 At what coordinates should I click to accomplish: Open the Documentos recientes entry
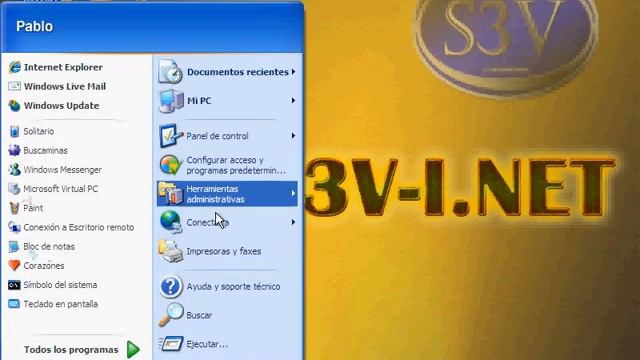tap(227, 72)
